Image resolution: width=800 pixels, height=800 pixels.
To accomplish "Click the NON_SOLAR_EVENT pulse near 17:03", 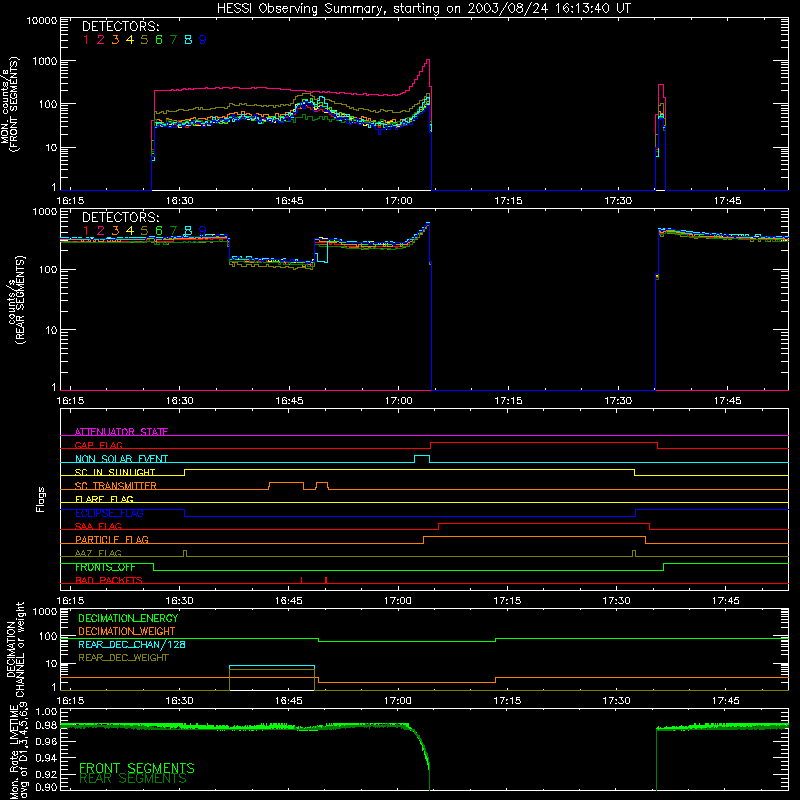I will [421, 457].
